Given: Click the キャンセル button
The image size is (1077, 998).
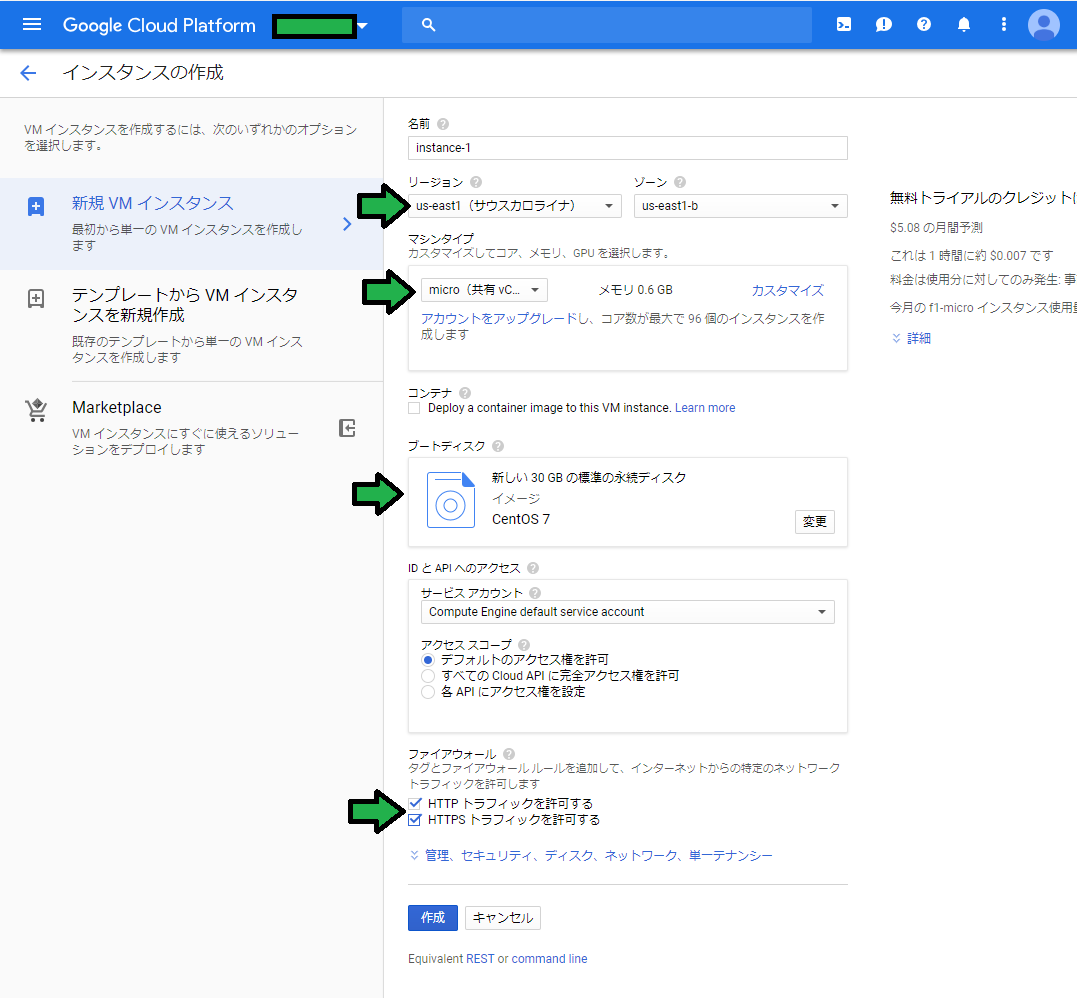Looking at the screenshot, I should (503, 918).
